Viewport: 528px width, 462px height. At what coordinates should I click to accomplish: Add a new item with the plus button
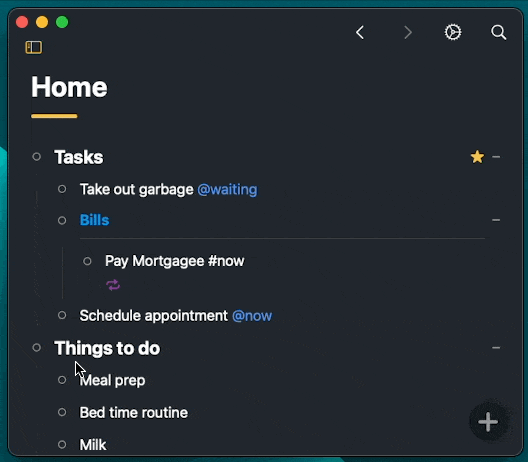tap(488, 422)
